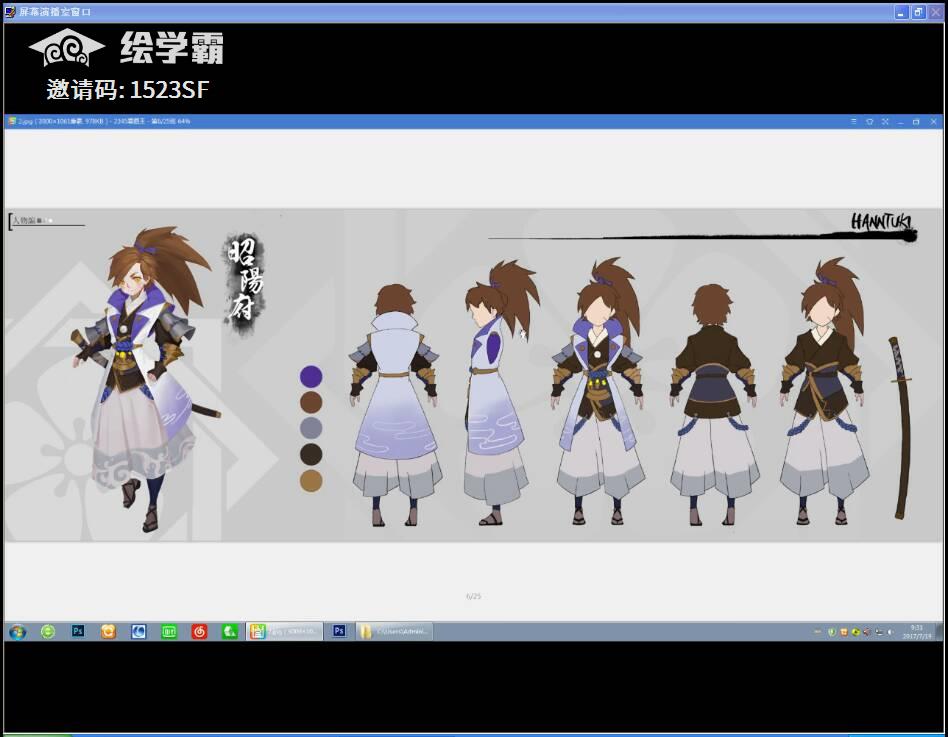Open the C:\Users folder taskbar button
This screenshot has width=948, height=737.
[394, 632]
